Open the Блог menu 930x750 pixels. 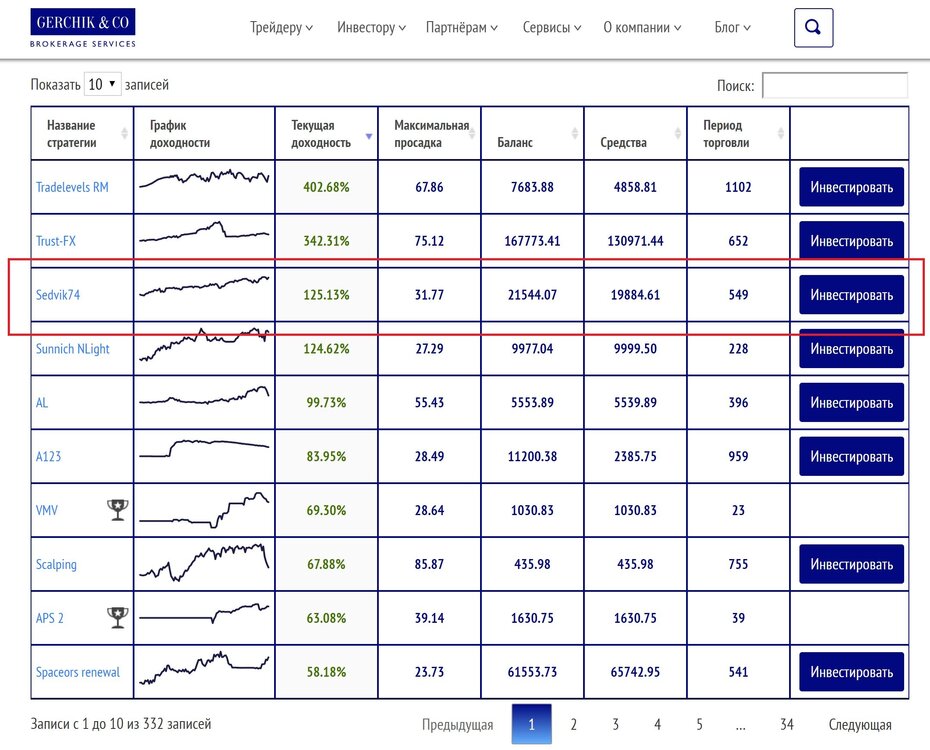(x=732, y=27)
